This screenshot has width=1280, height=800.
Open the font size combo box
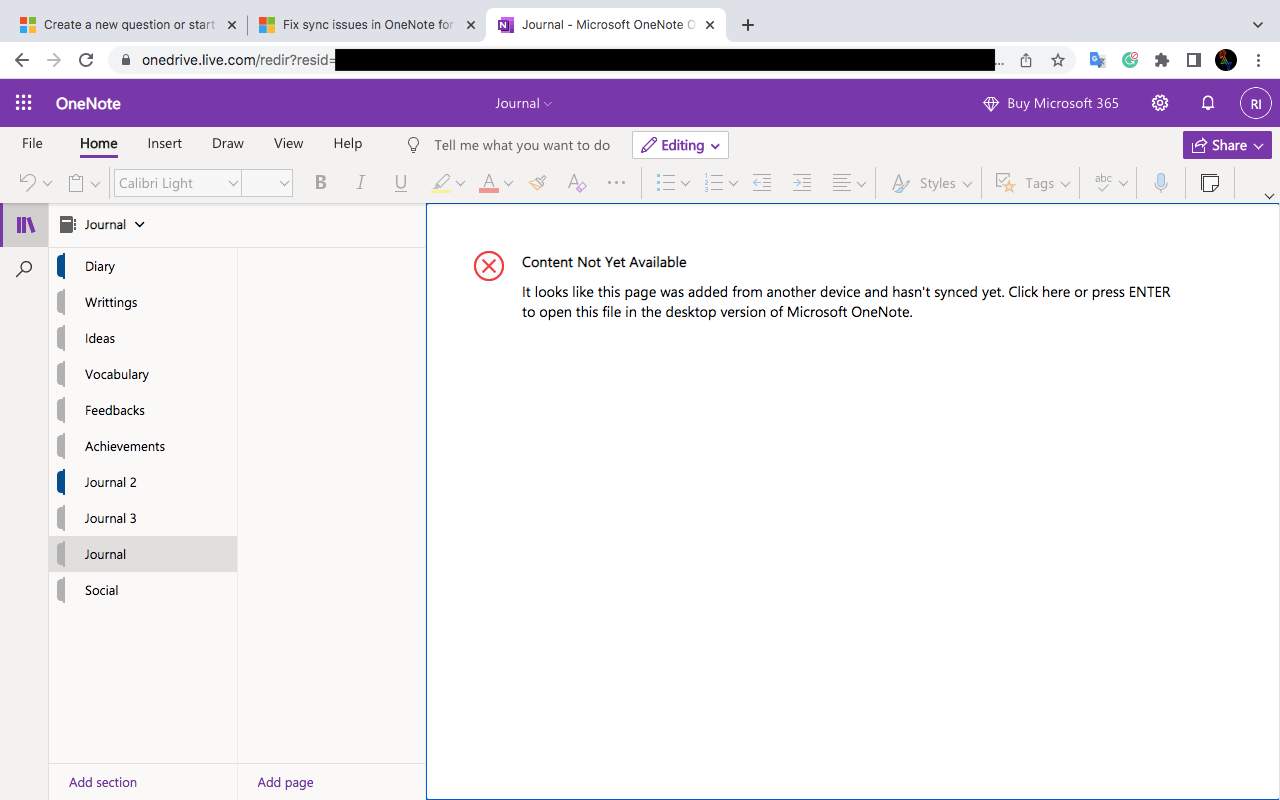coord(267,183)
